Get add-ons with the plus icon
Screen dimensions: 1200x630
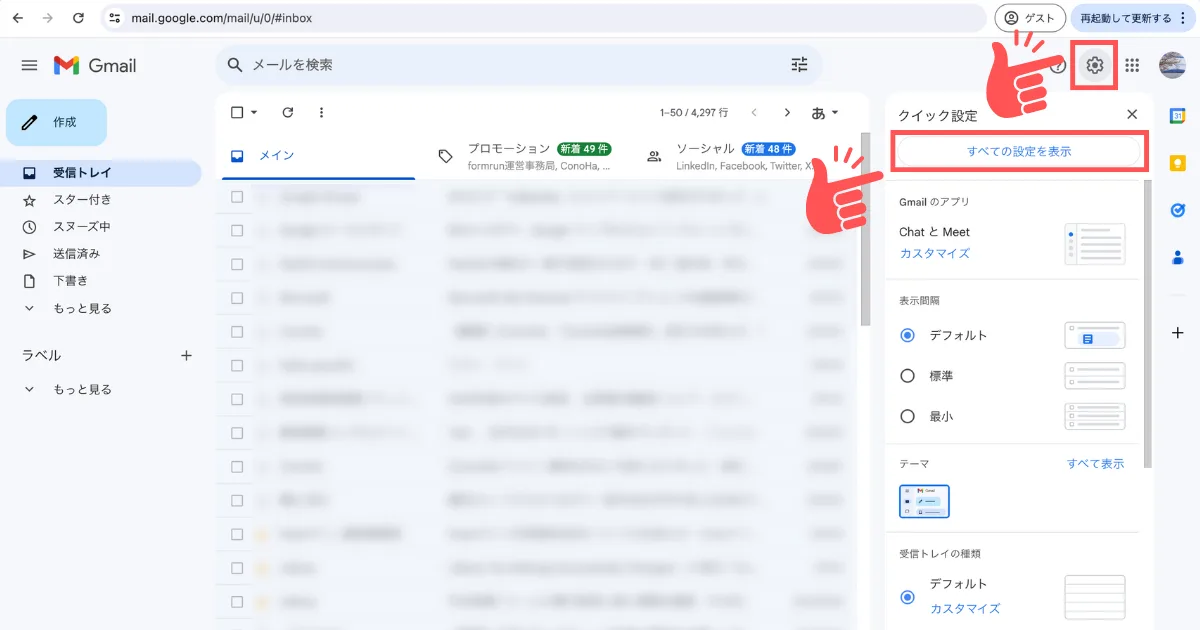(1177, 333)
